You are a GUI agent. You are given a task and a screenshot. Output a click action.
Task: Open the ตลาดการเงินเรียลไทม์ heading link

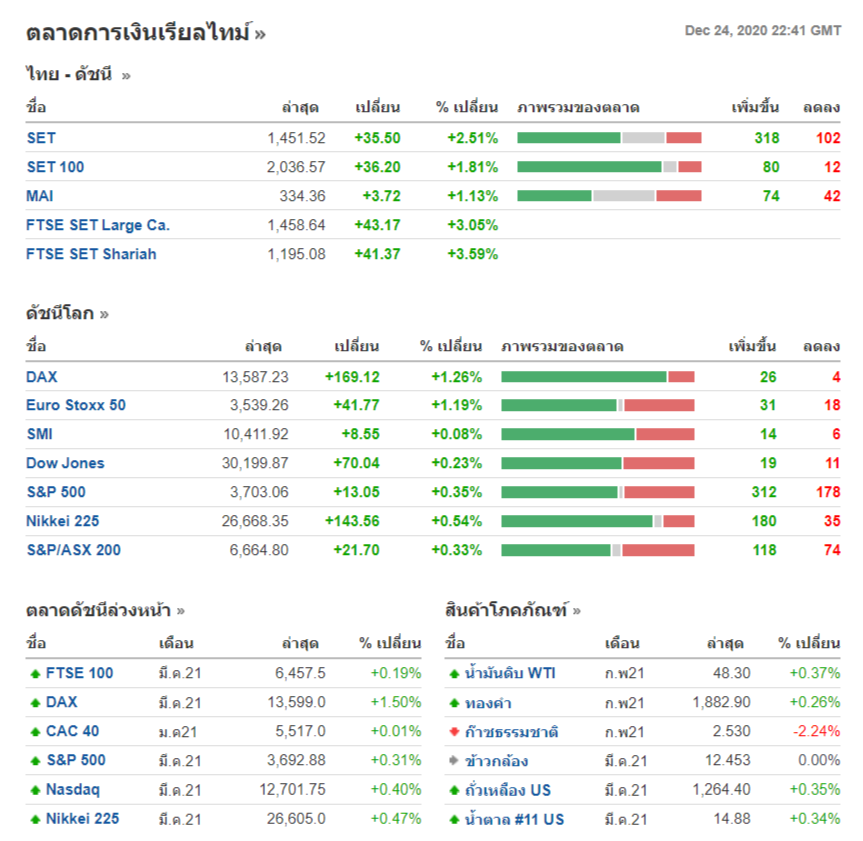tap(145, 32)
